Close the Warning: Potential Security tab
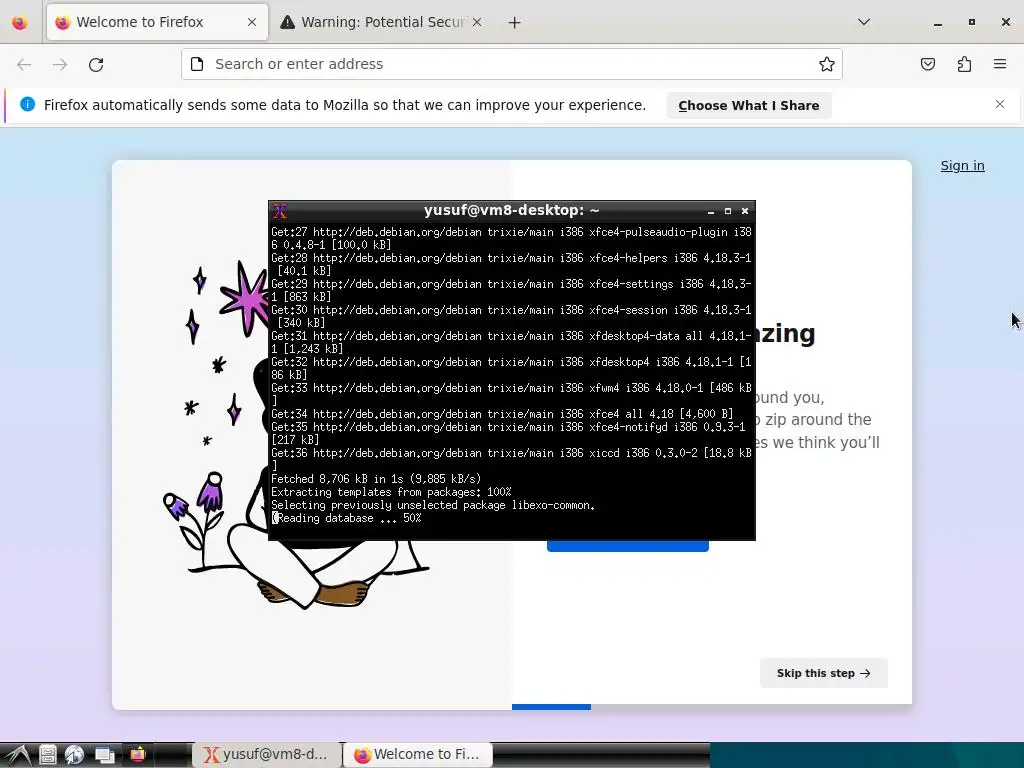1024x768 pixels. pyautogui.click(x=477, y=22)
